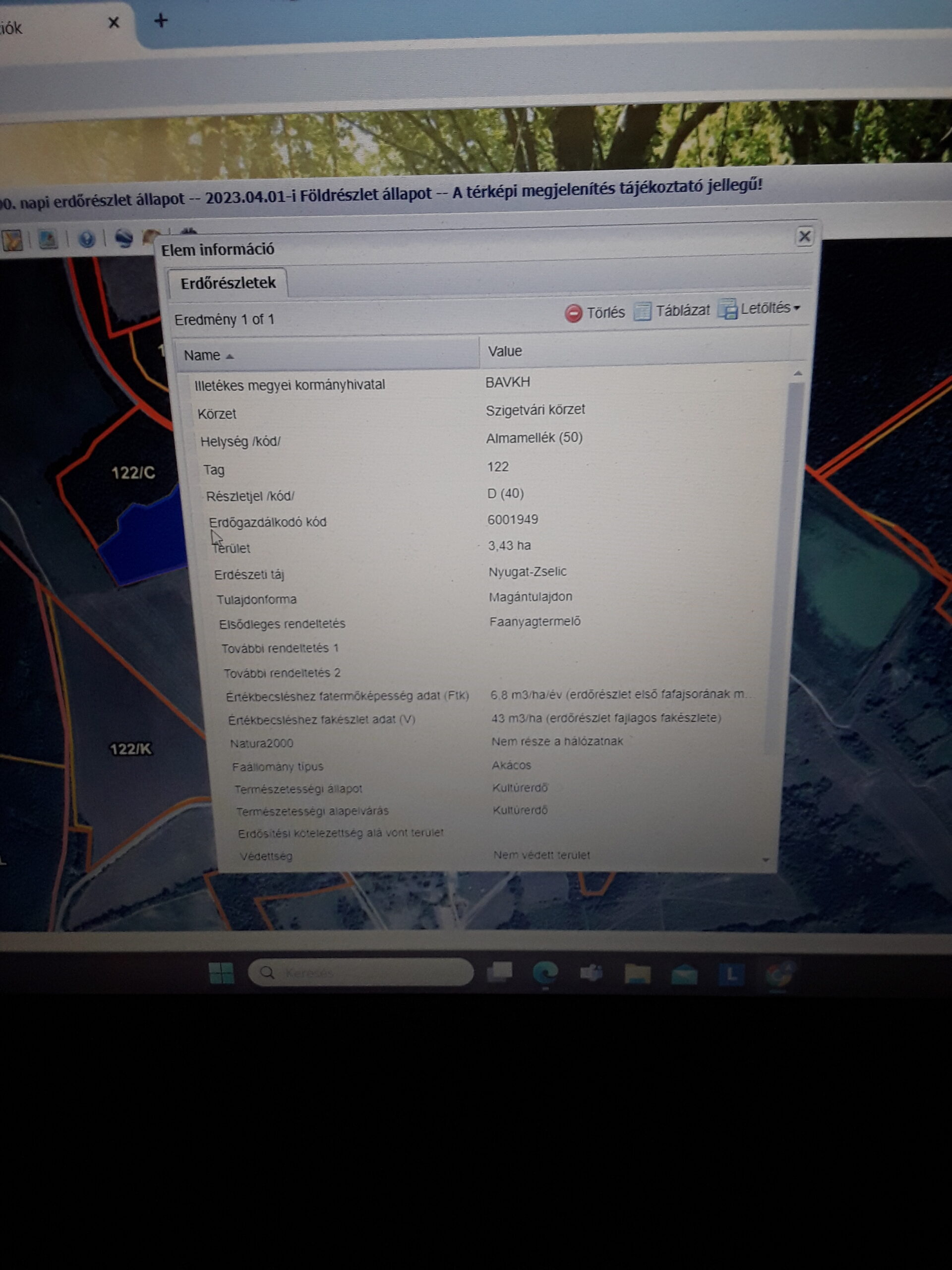
Task: Click the map image toolbar icon
Action: [x=48, y=240]
